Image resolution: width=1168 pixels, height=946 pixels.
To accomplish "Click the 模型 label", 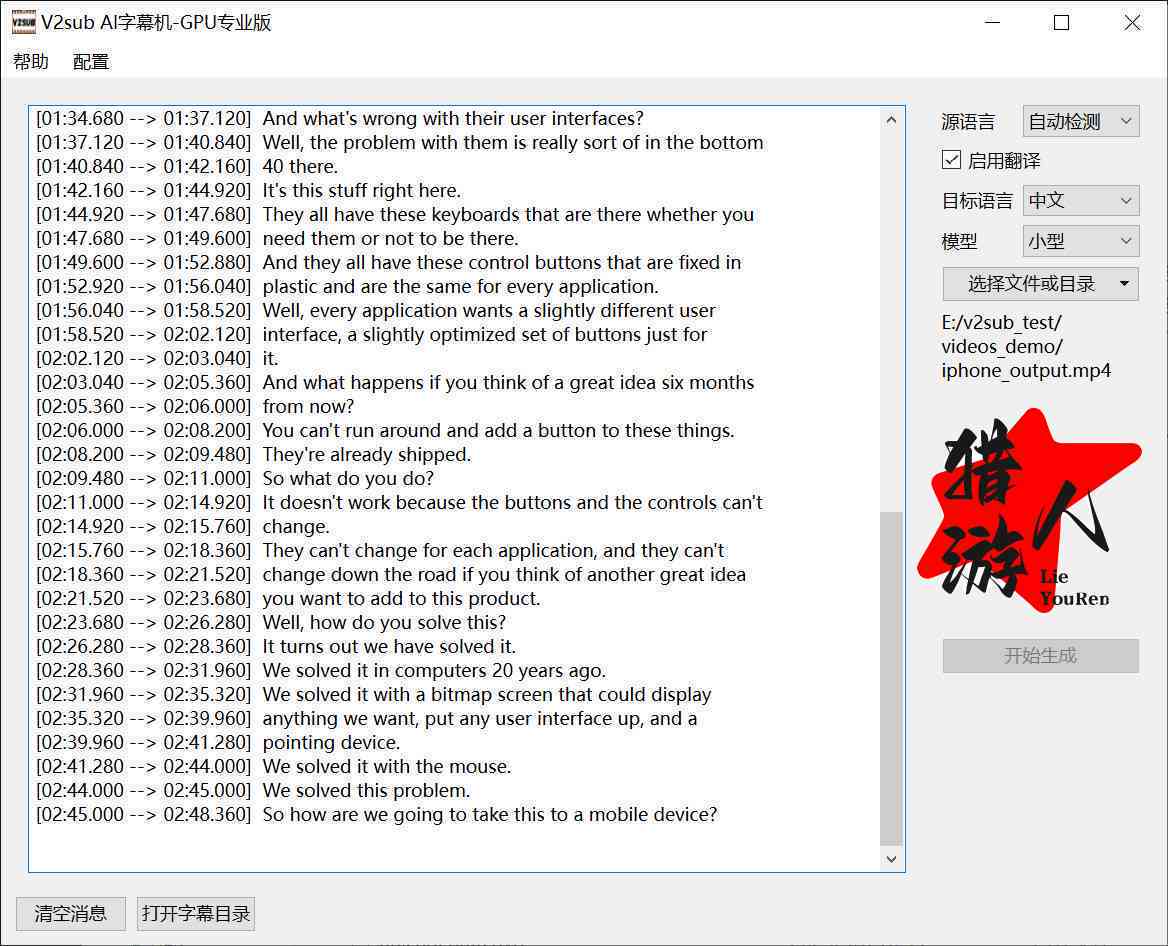I will (x=959, y=241).
